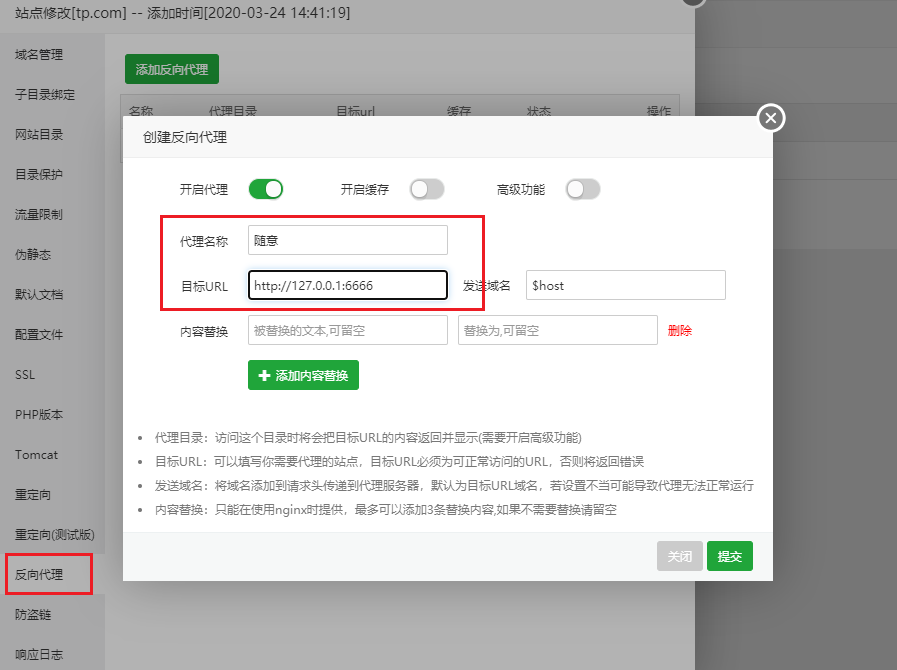Click the 关闭 button
The height and width of the screenshot is (670, 897).
click(x=680, y=556)
